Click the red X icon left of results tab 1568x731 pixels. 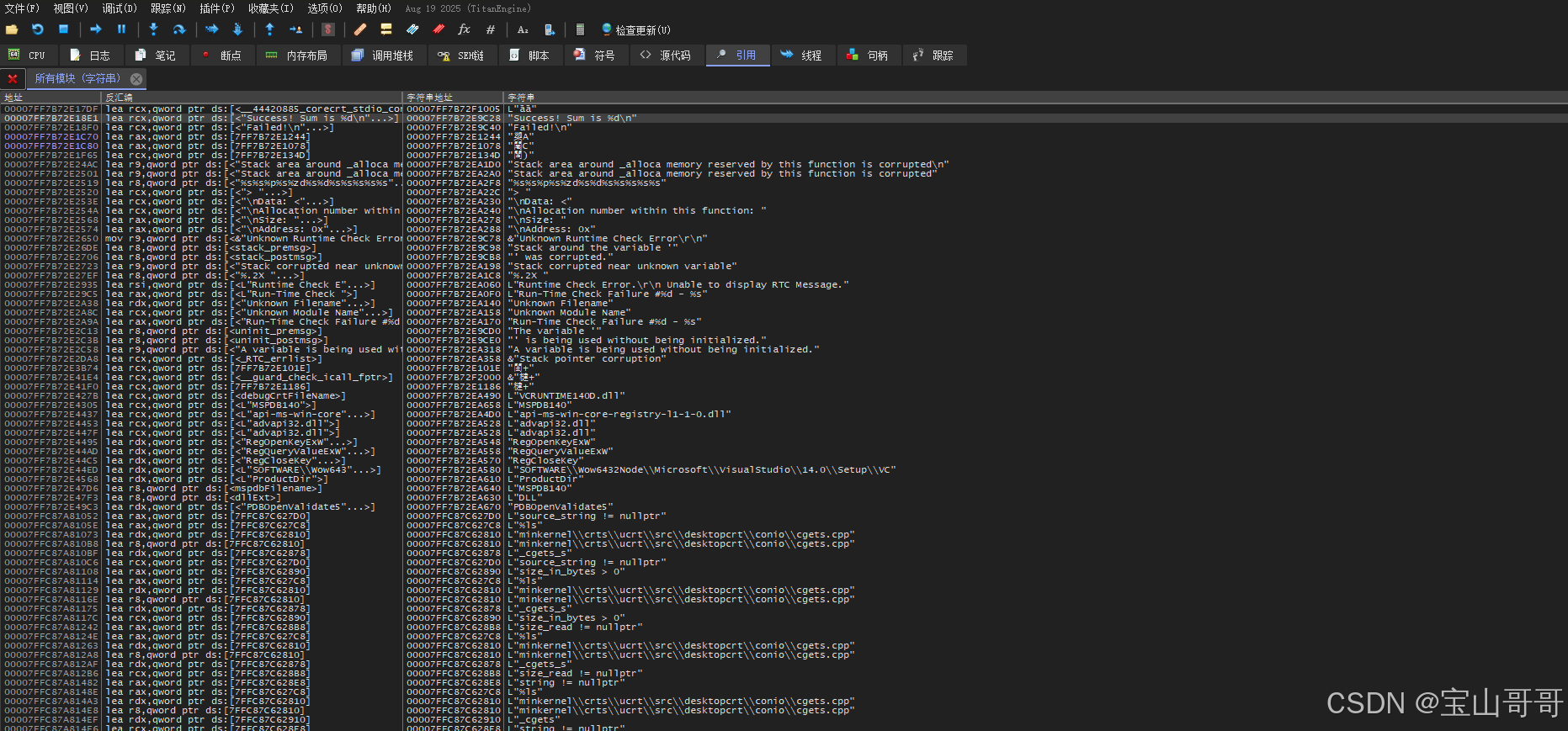pos(12,79)
